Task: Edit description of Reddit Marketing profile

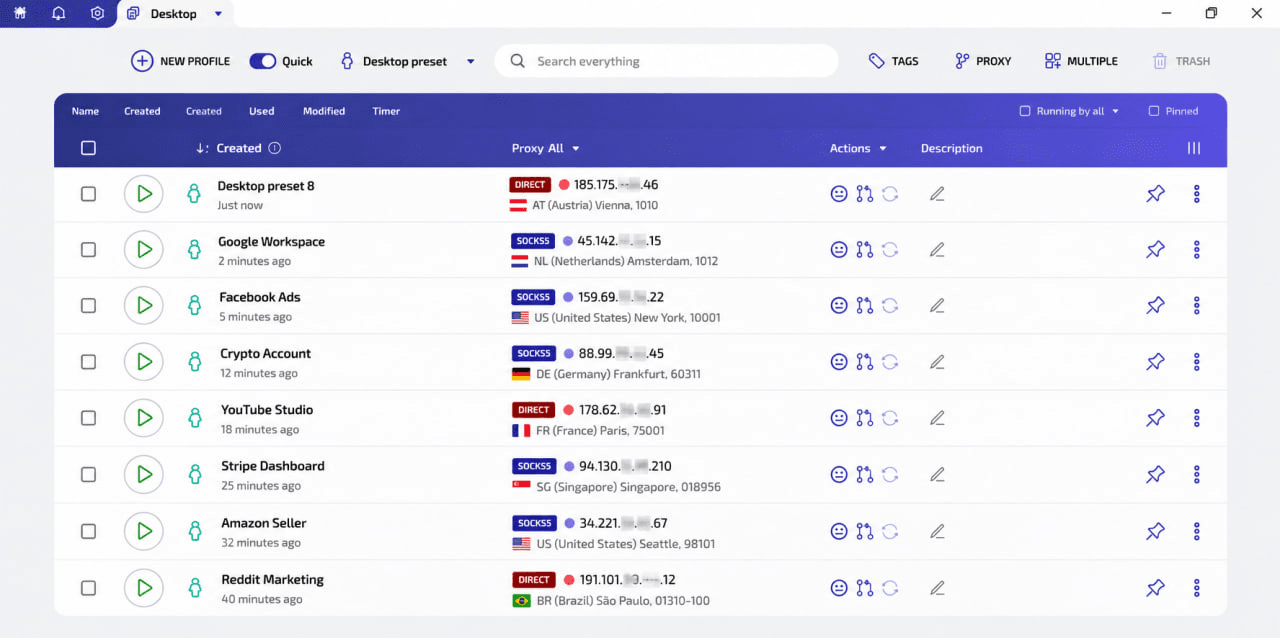Action: (937, 588)
